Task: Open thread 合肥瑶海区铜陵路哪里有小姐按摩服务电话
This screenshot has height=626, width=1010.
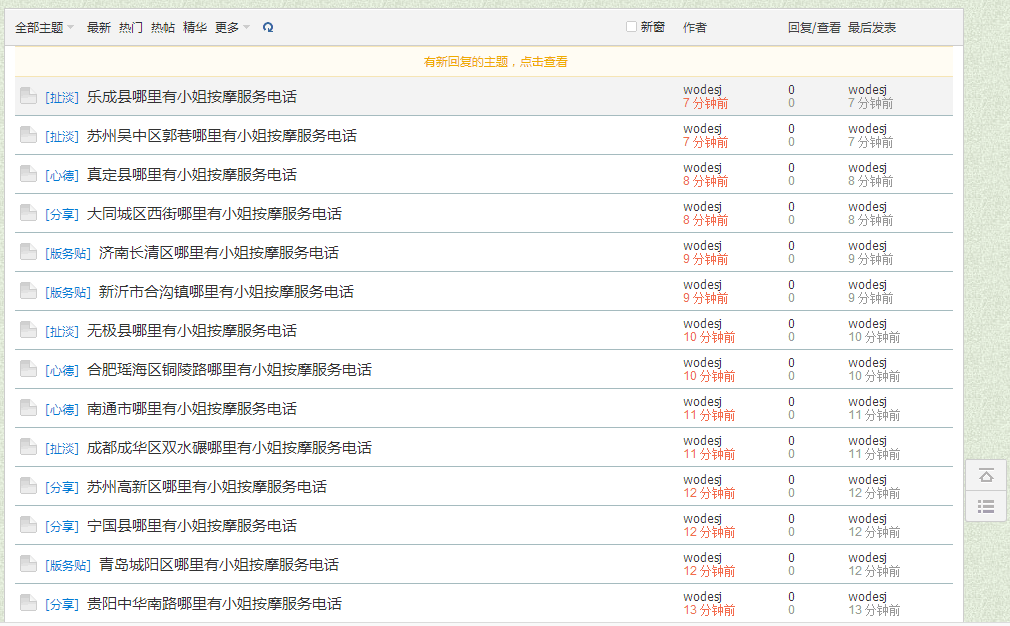Action: 229,370
